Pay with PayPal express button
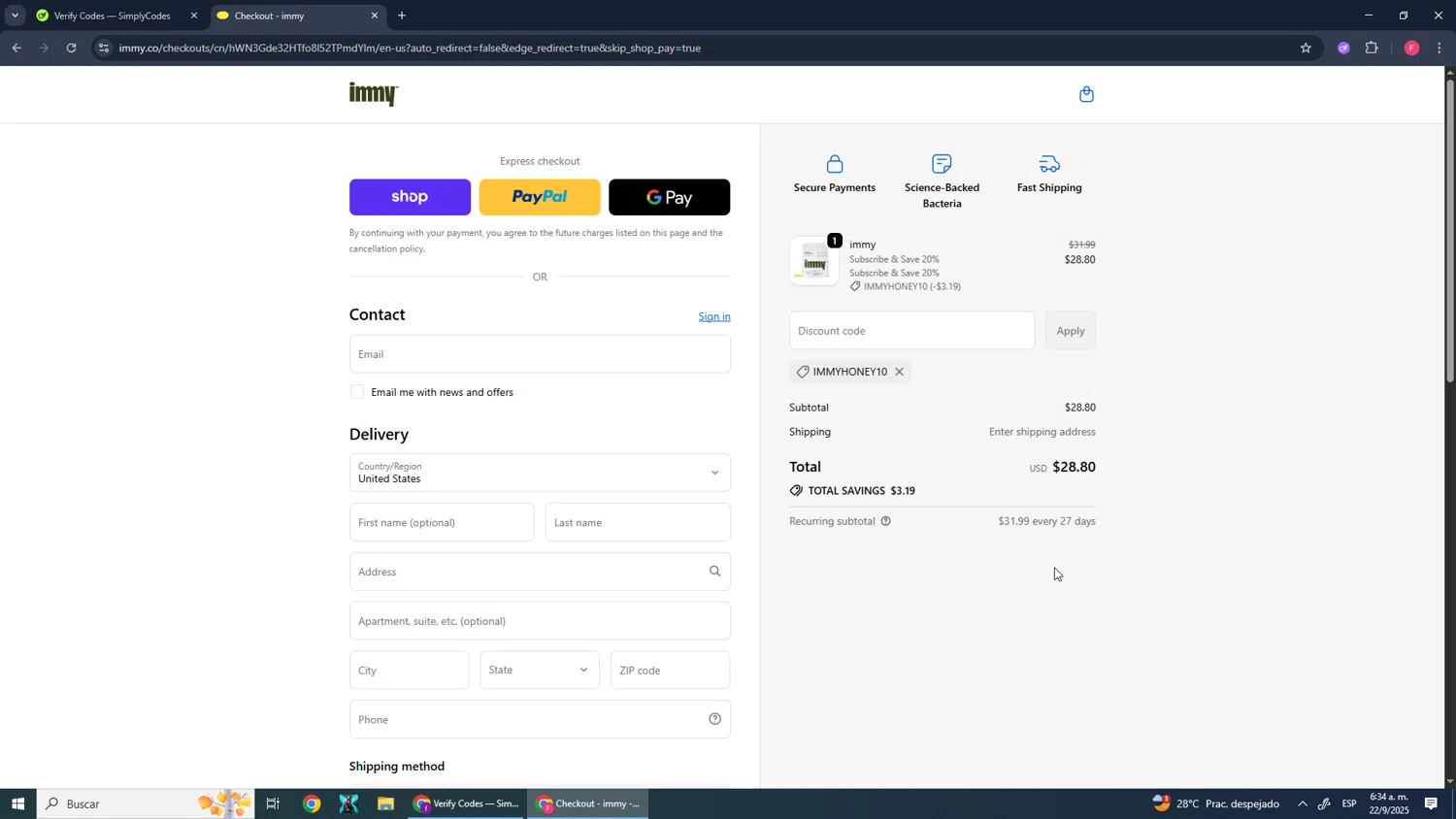The height and width of the screenshot is (819, 1456). 540,197
